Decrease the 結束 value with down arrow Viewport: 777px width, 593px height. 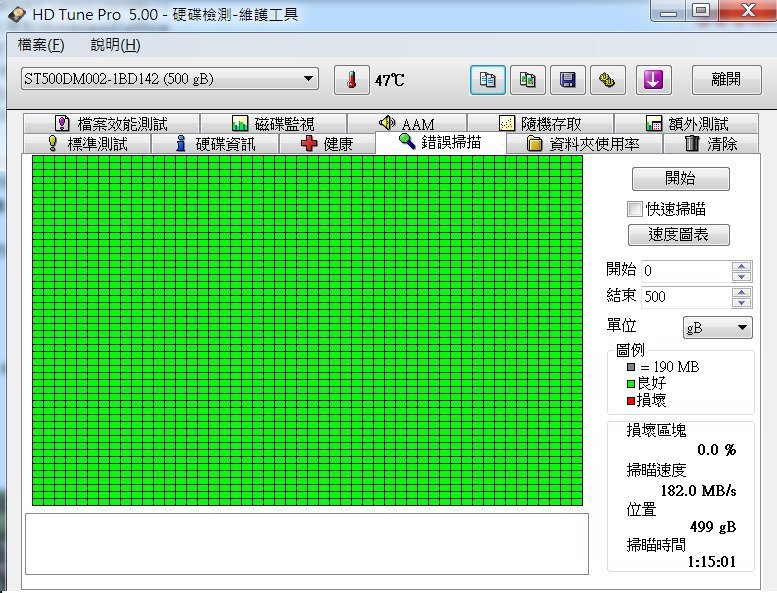[741, 302]
